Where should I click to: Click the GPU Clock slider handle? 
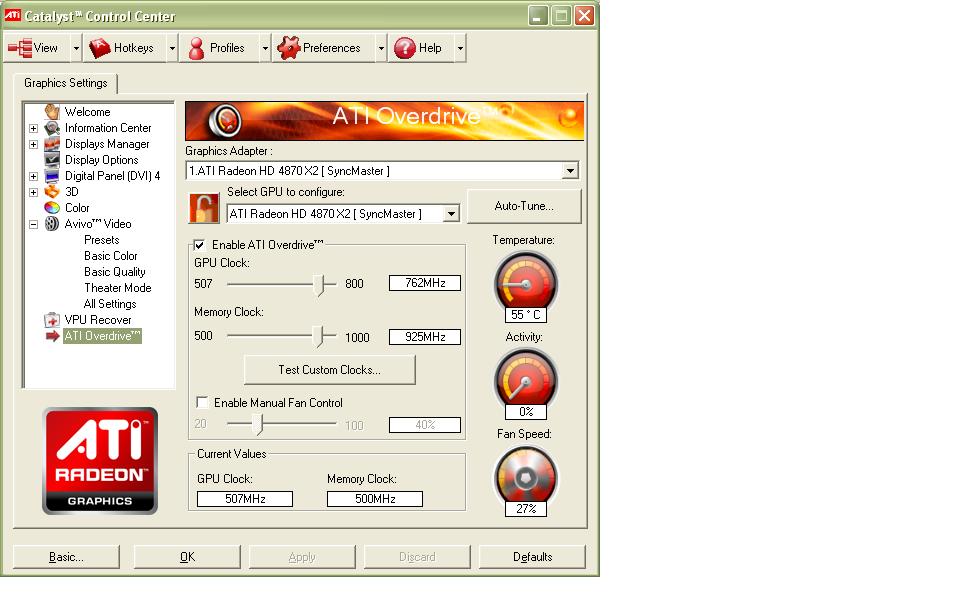point(319,285)
